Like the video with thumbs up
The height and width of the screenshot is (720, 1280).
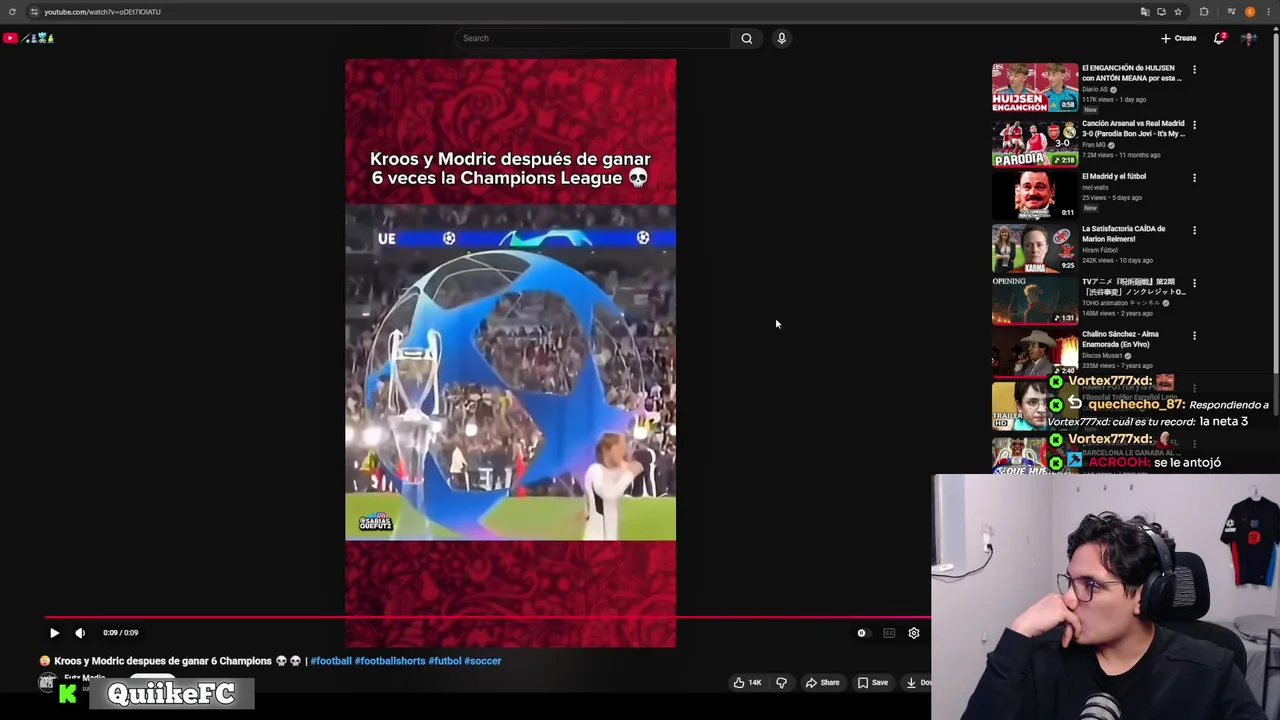click(x=747, y=683)
